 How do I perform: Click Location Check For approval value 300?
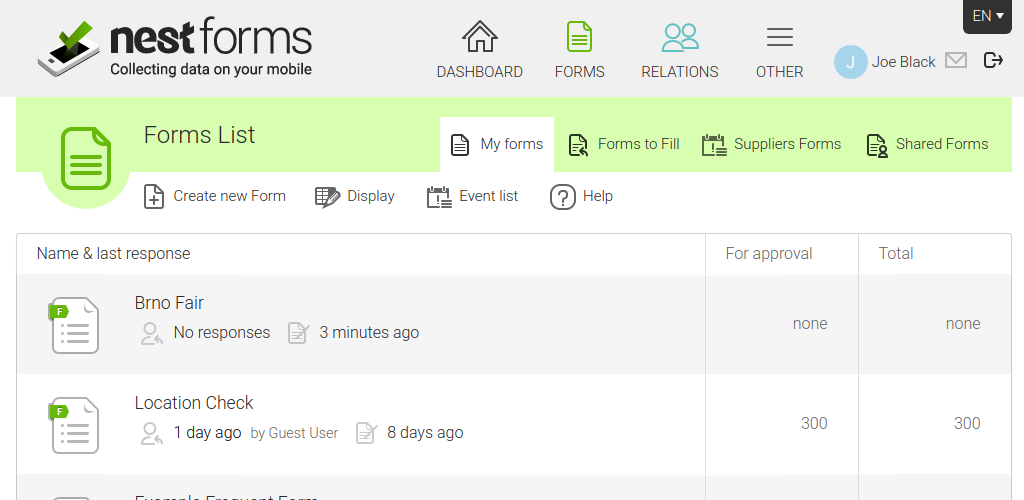(x=814, y=424)
